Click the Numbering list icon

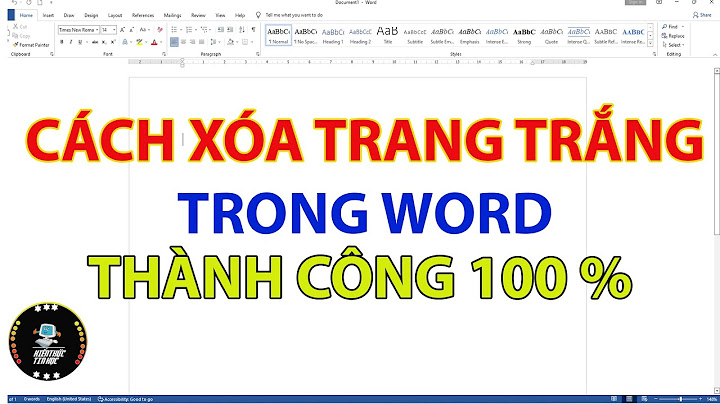point(190,30)
